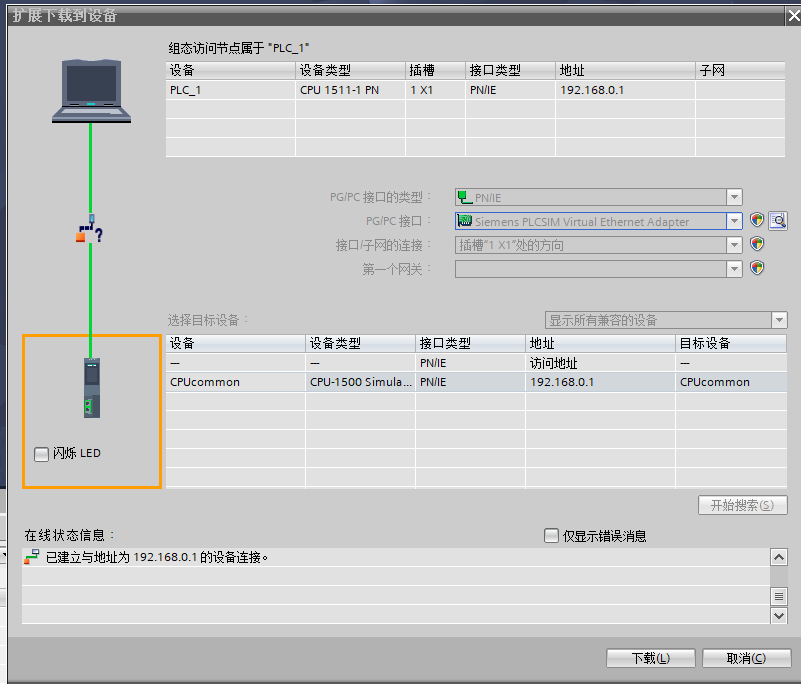Screen dimensions: 801x684
Task: Open the PG/PC 接口的类型 dropdown
Action: point(734,197)
